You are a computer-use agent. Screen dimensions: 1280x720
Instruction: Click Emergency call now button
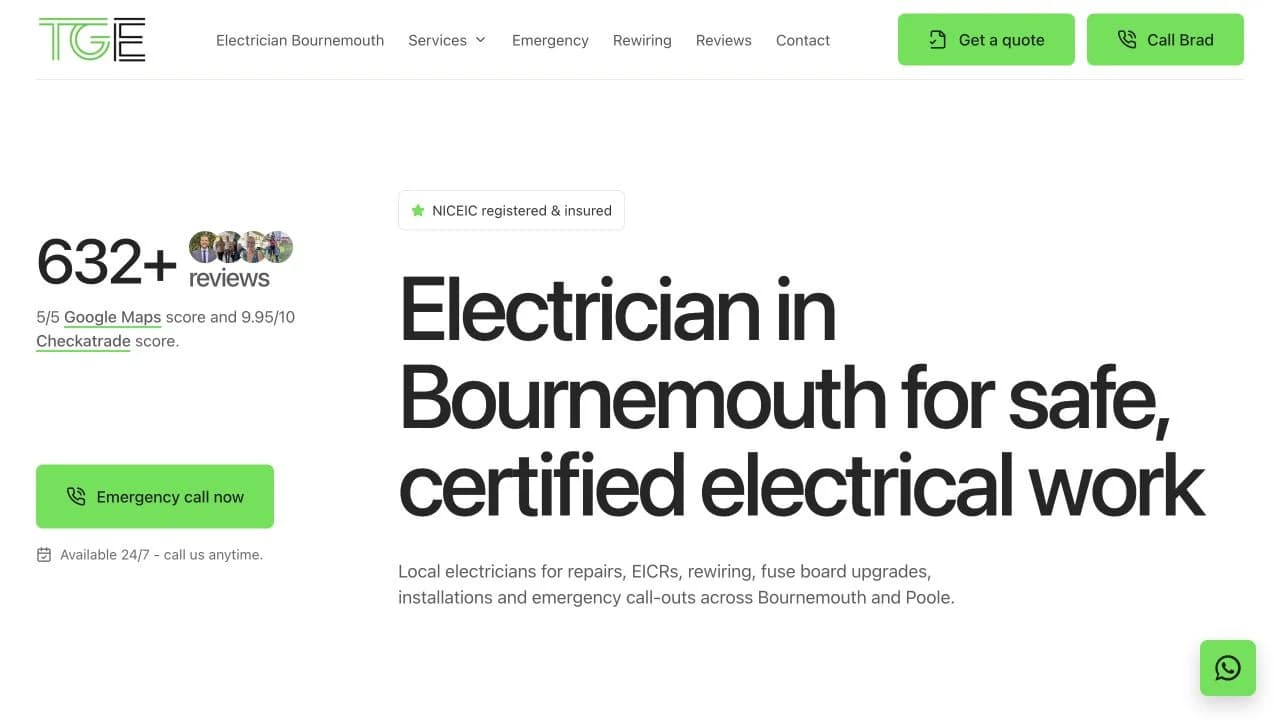[x=155, y=496]
